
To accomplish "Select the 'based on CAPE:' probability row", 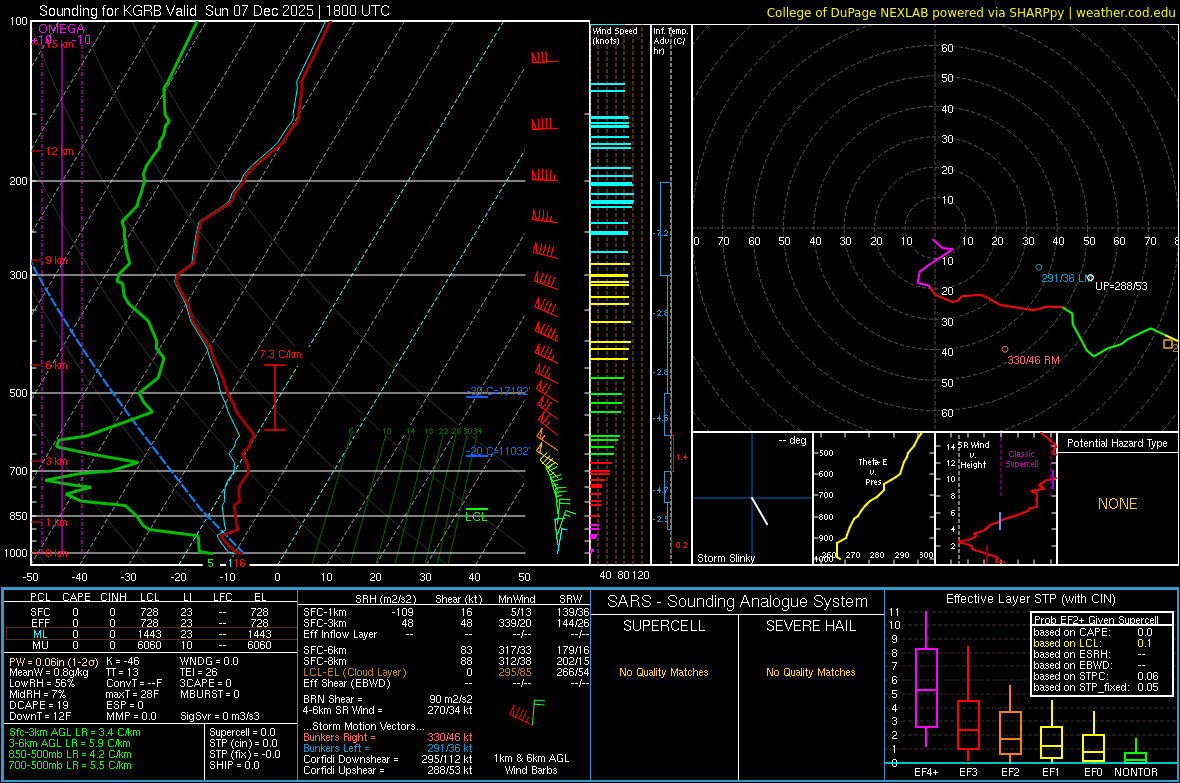I will 1093,632.
